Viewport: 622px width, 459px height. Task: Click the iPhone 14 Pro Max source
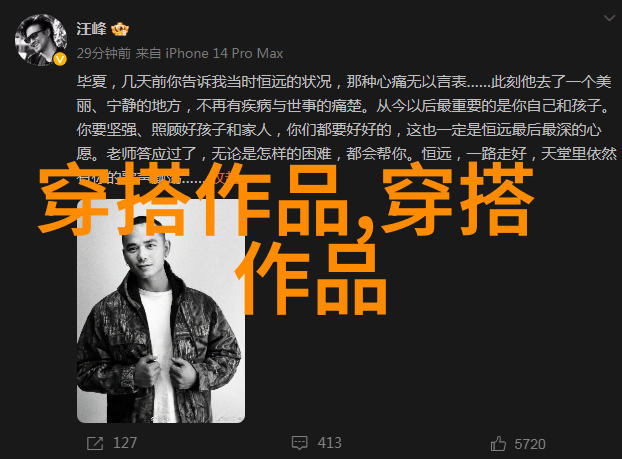224,53
